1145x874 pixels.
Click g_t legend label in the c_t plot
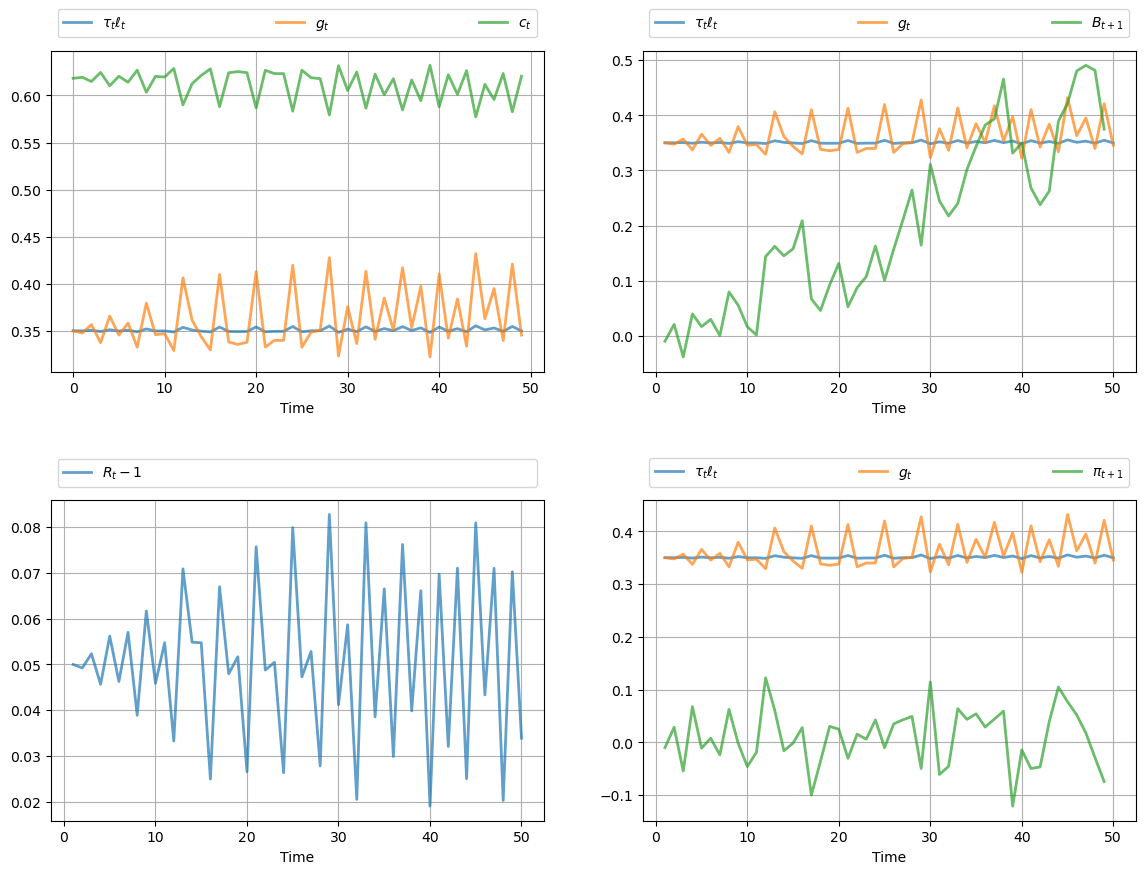pyautogui.click(x=321, y=24)
